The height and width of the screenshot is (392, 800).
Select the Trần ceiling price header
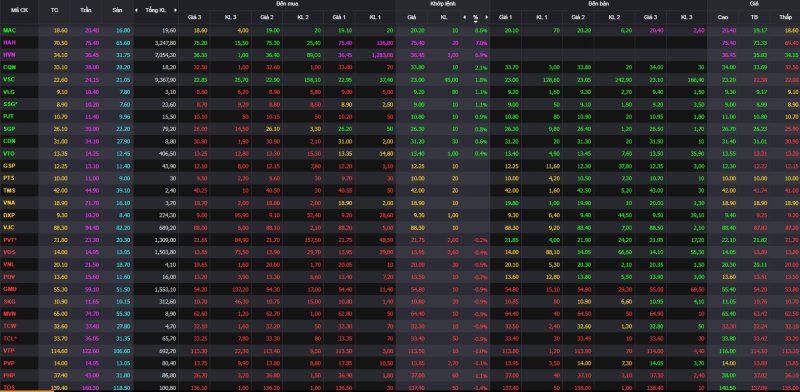(85, 10)
